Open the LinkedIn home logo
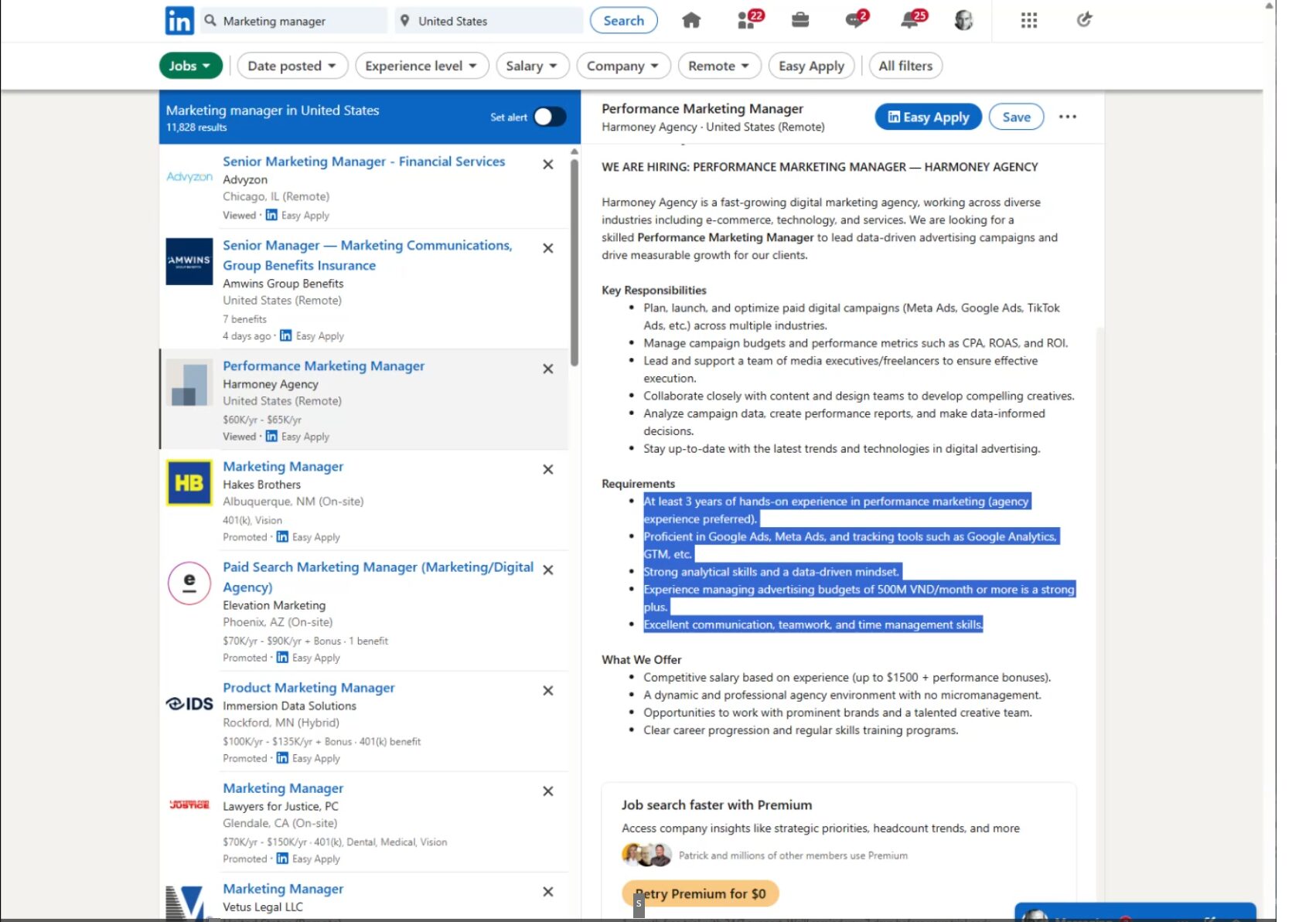Image resolution: width=1316 pixels, height=922 pixels. coord(179,21)
